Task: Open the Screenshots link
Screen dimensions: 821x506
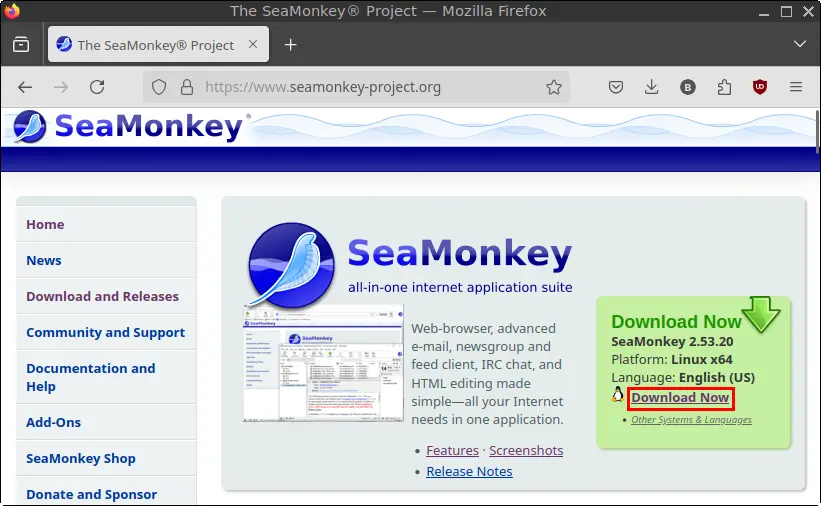Action: point(526,450)
